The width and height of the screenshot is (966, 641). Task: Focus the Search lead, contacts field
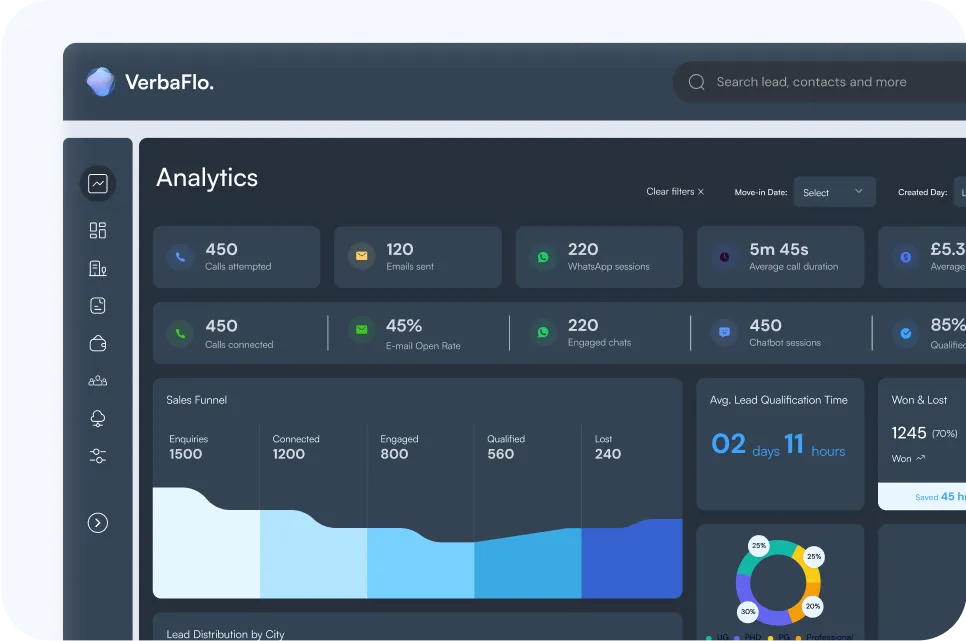[819, 82]
